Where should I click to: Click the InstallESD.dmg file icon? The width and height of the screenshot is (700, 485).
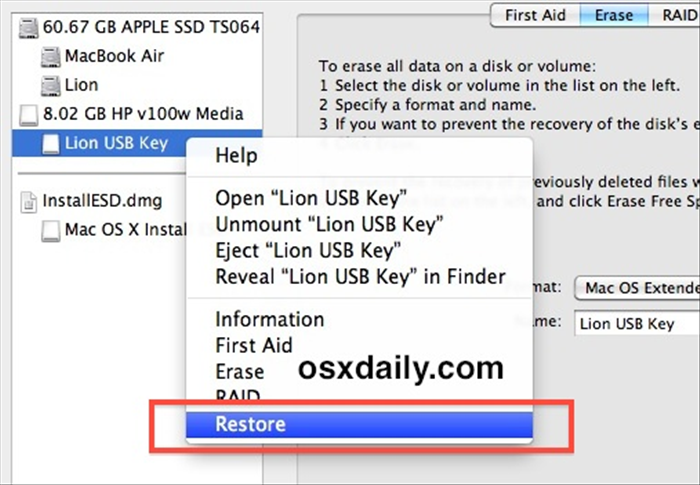29,202
